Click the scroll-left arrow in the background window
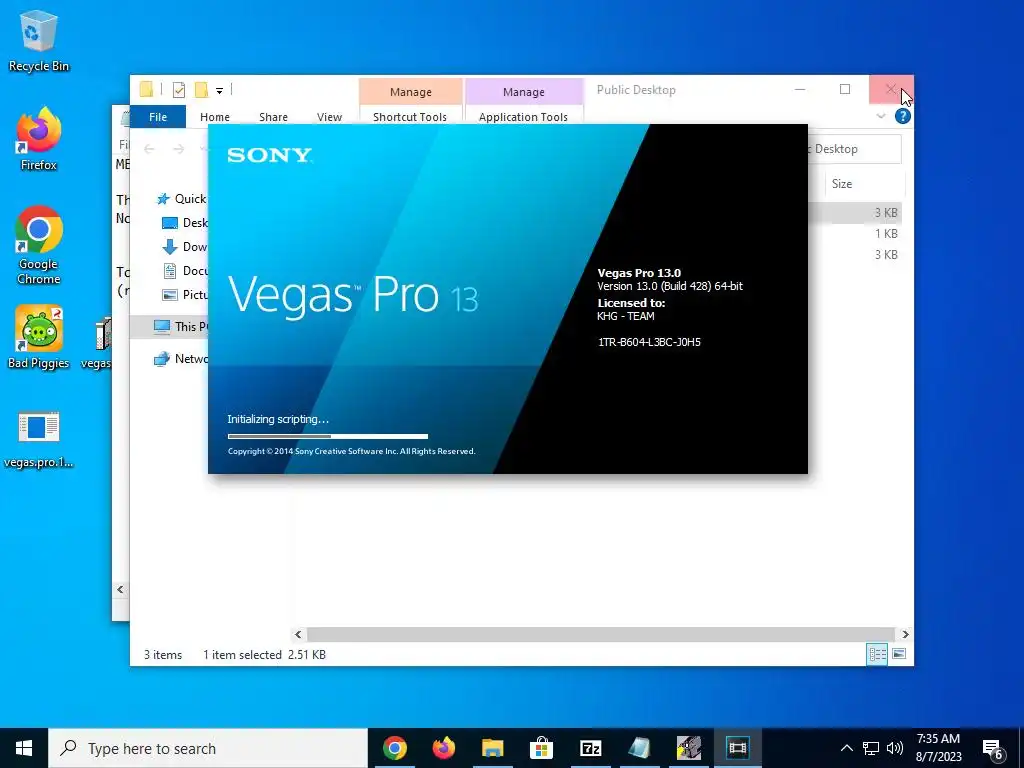Image resolution: width=1024 pixels, height=768 pixels. pos(120,589)
